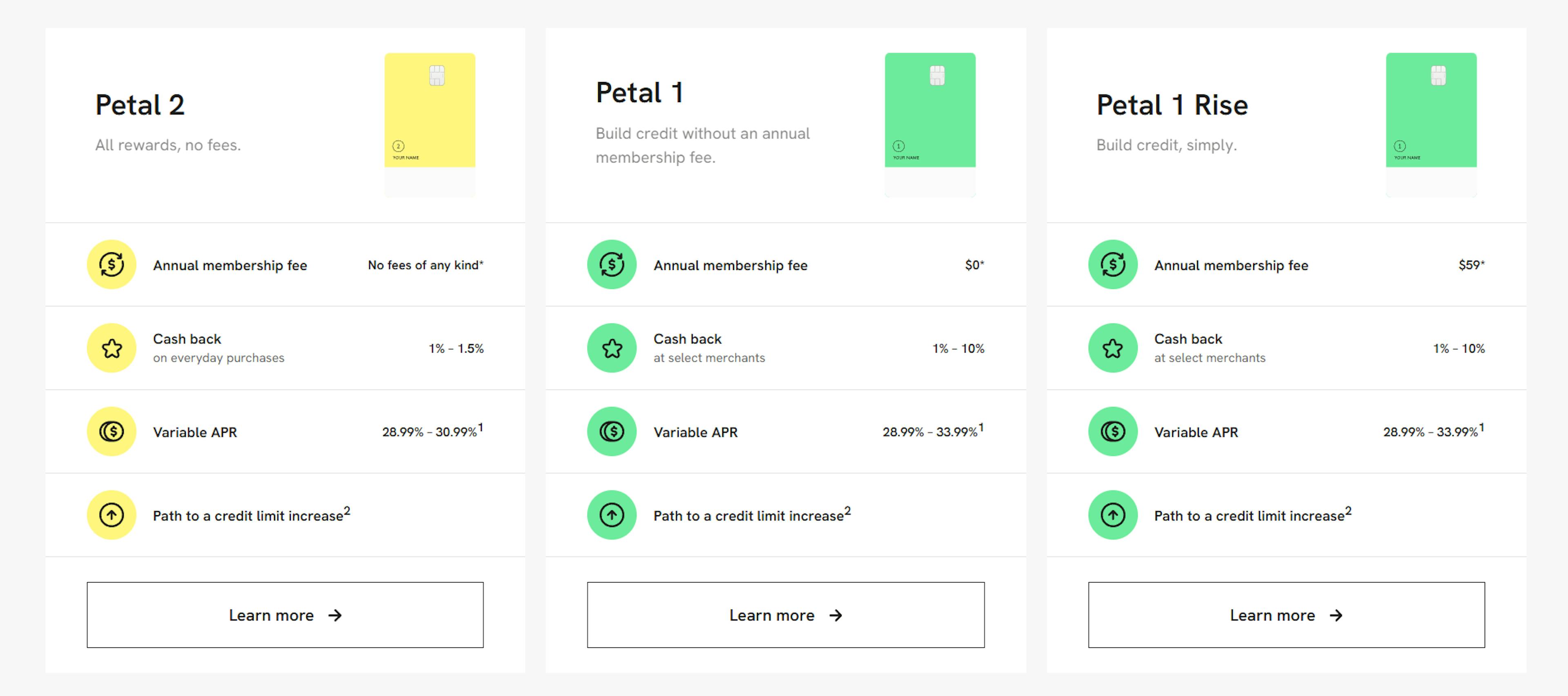Click Petal 1 Rise credit limit arrow icon

(x=1113, y=515)
